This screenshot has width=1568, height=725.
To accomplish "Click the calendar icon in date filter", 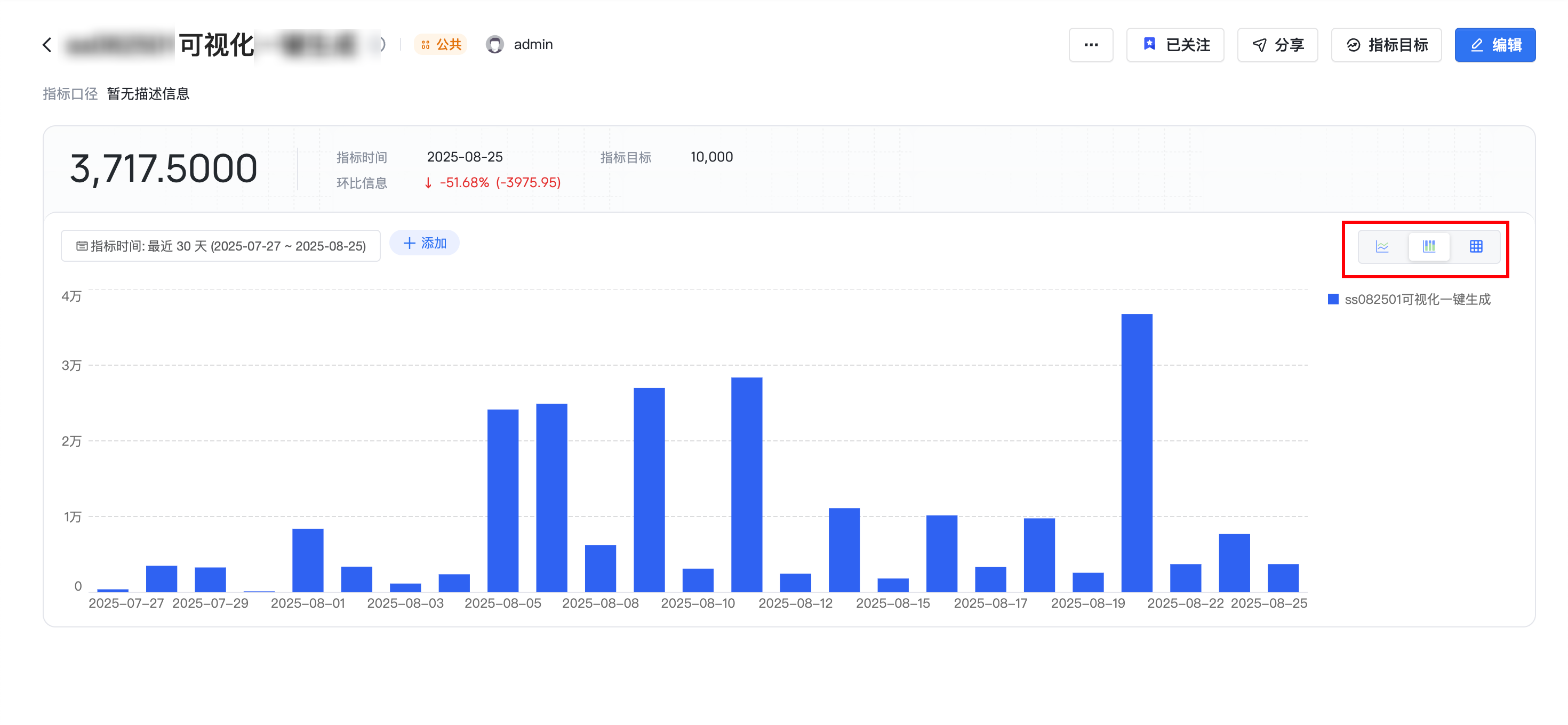I will [82, 246].
